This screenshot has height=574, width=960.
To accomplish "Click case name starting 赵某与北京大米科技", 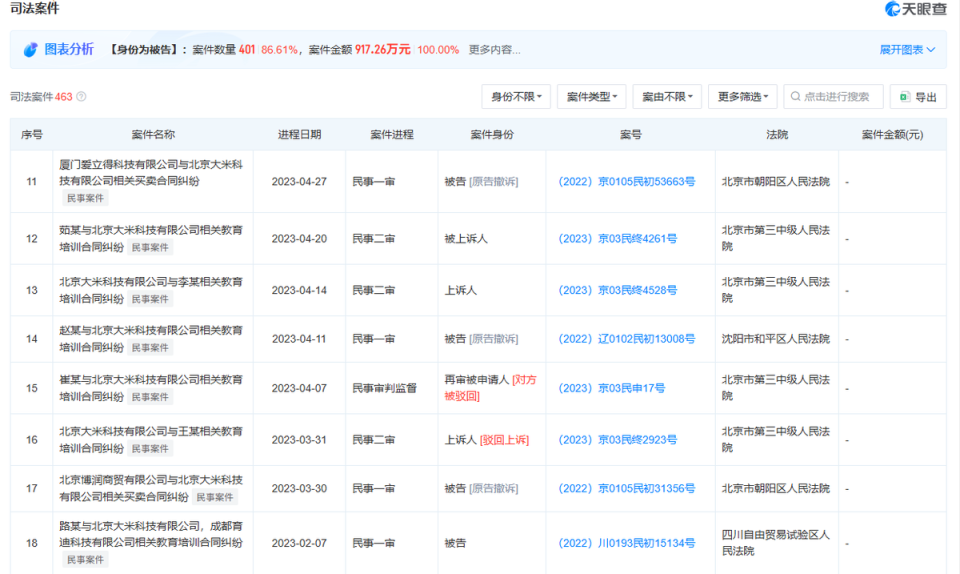I will tap(151, 339).
